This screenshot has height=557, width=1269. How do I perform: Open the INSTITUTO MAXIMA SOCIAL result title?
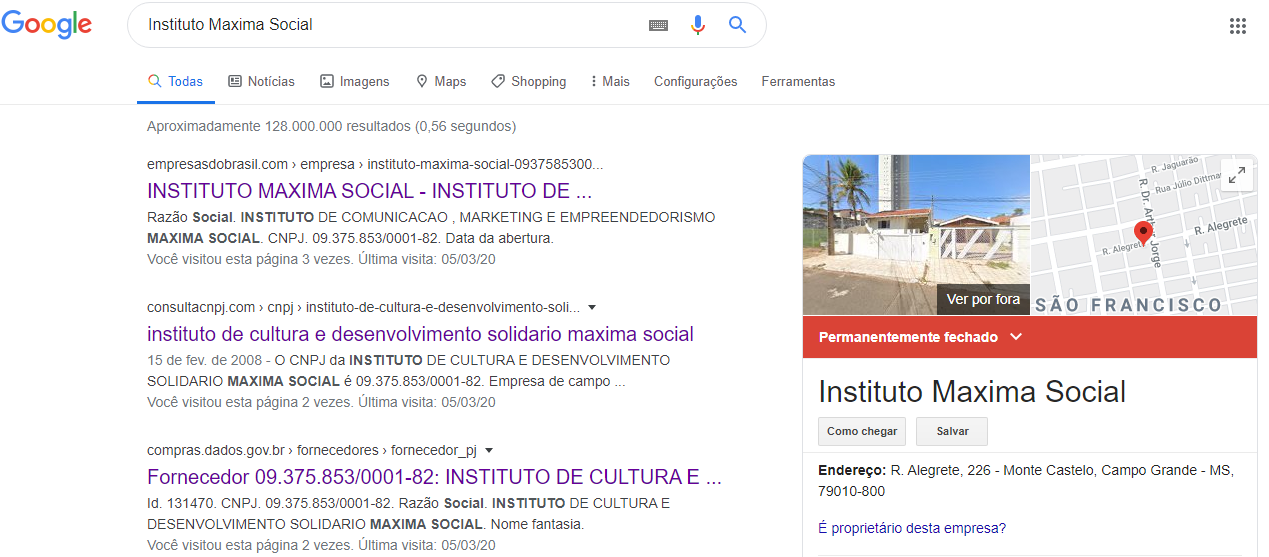[369, 191]
